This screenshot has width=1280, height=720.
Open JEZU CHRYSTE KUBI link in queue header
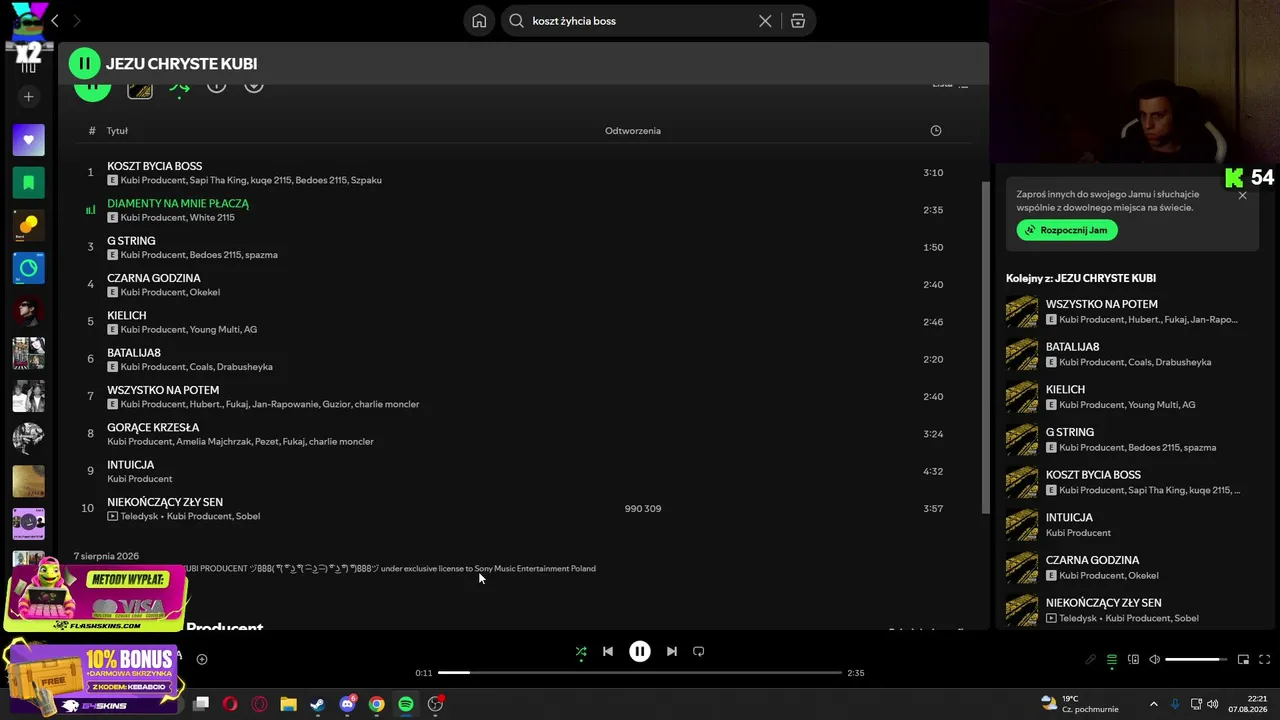[x=1105, y=278]
